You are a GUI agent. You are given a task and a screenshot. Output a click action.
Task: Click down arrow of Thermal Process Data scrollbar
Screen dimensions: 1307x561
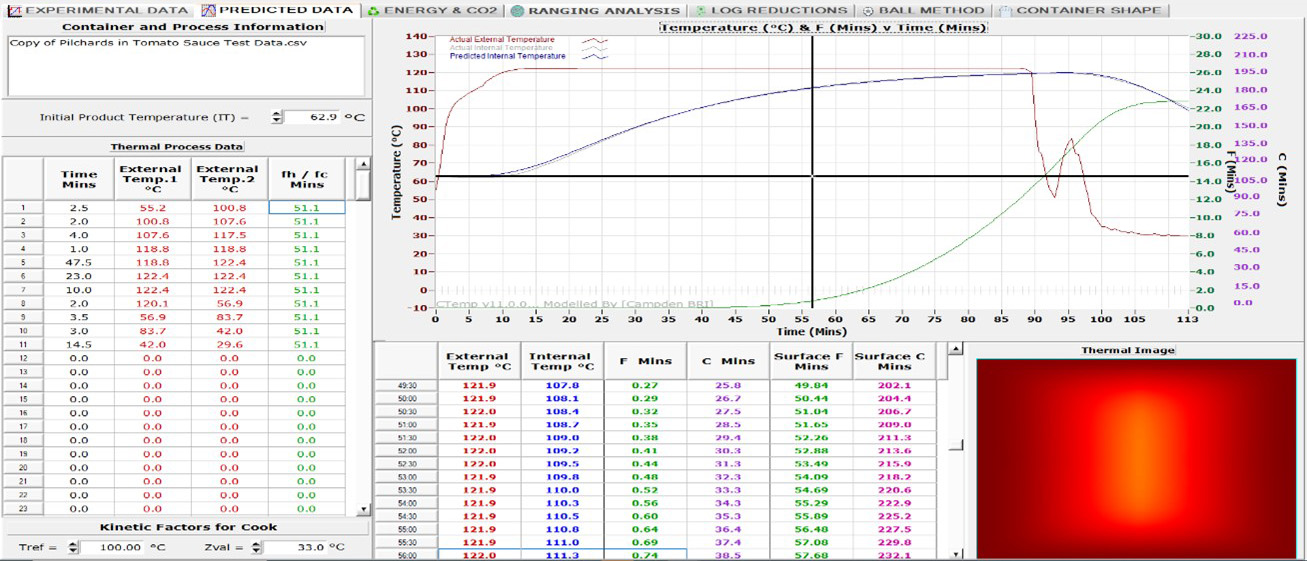coord(363,510)
